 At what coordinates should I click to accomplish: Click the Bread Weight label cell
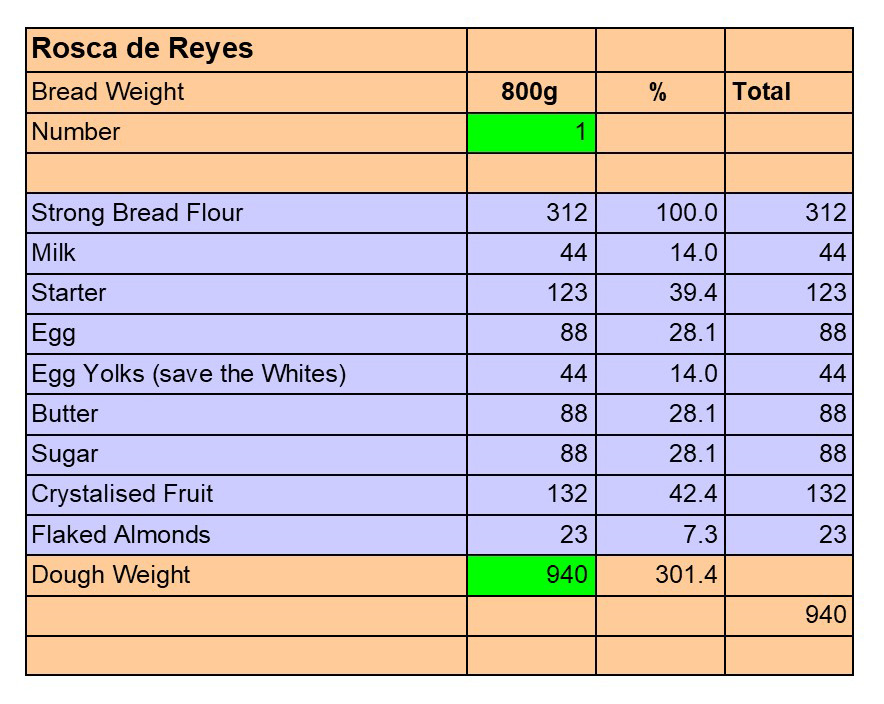click(x=246, y=92)
